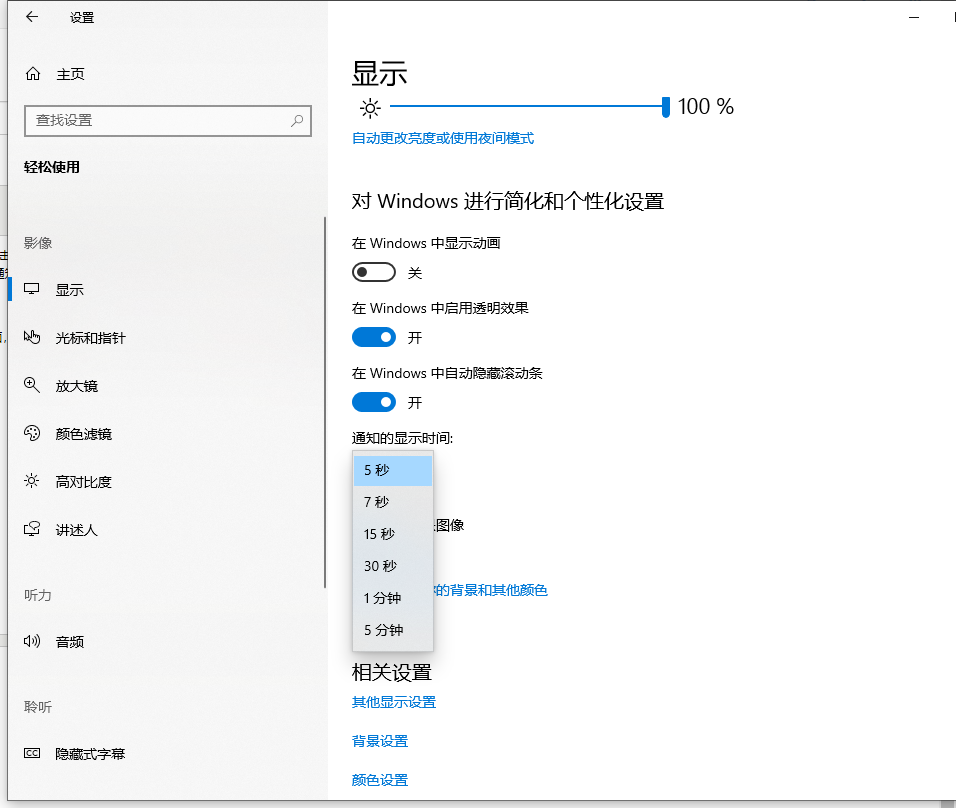Click 对 Windows 进行简化和个性化设置 heading
Viewport: 956px width, 808px height.
[x=508, y=201]
